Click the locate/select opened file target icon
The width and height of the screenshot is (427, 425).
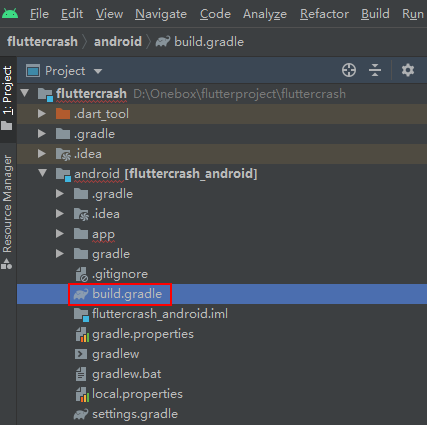click(349, 70)
